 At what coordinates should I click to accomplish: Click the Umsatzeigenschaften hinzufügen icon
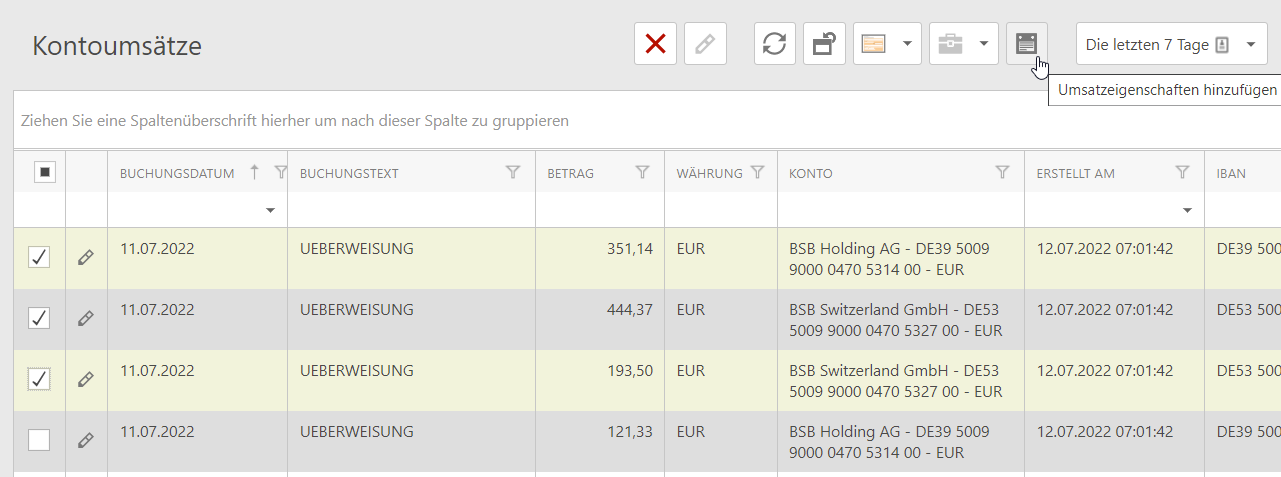(1026, 44)
